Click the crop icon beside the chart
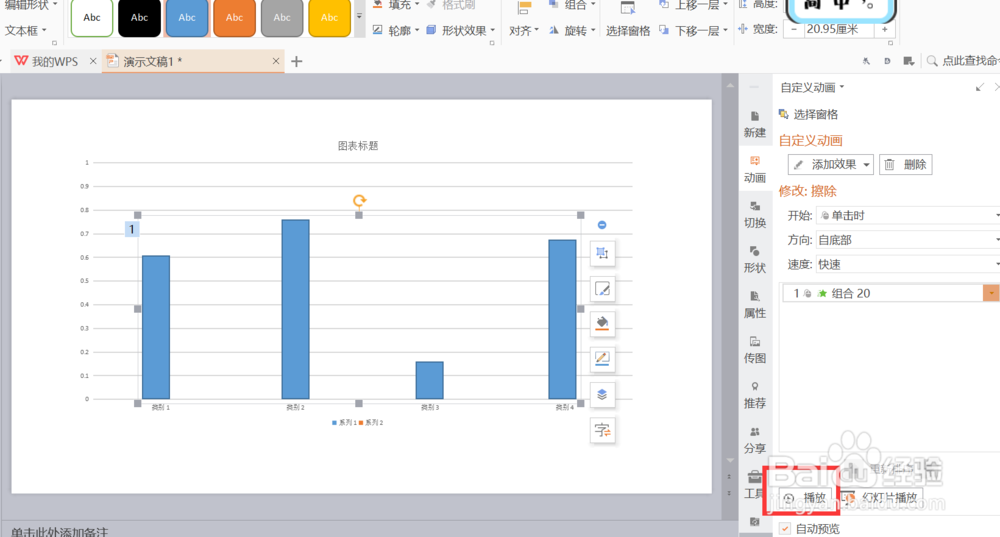 [x=602, y=253]
